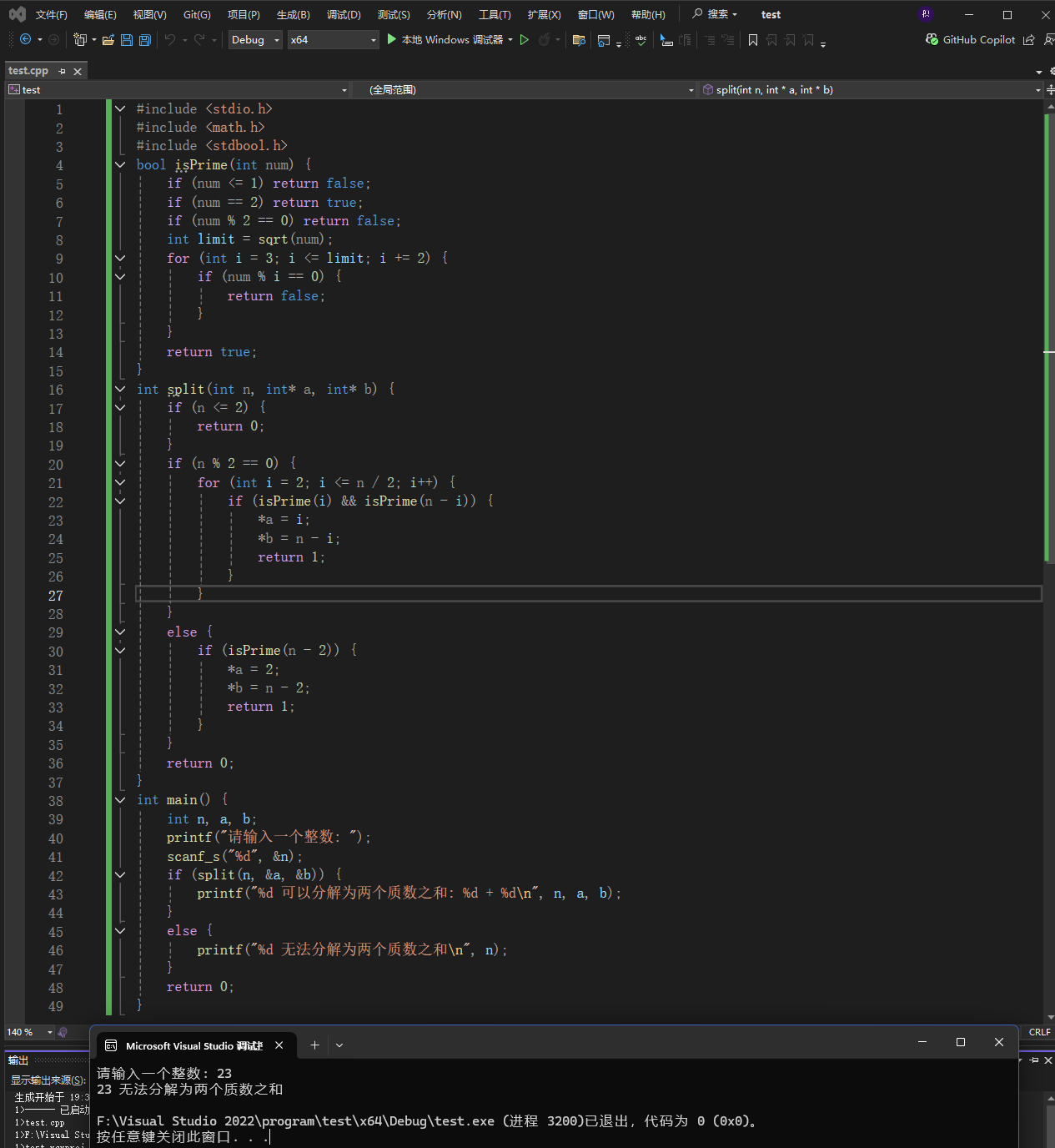Collapse the for loop at line 9
This screenshot has height=1148, width=1055.
tap(120, 259)
